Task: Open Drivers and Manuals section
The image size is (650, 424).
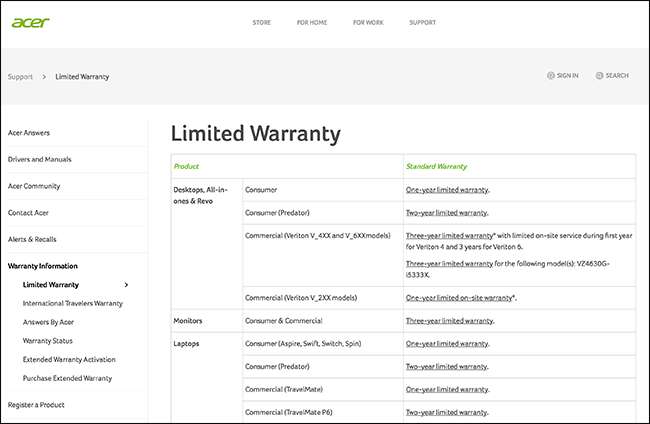Action: [x=39, y=159]
